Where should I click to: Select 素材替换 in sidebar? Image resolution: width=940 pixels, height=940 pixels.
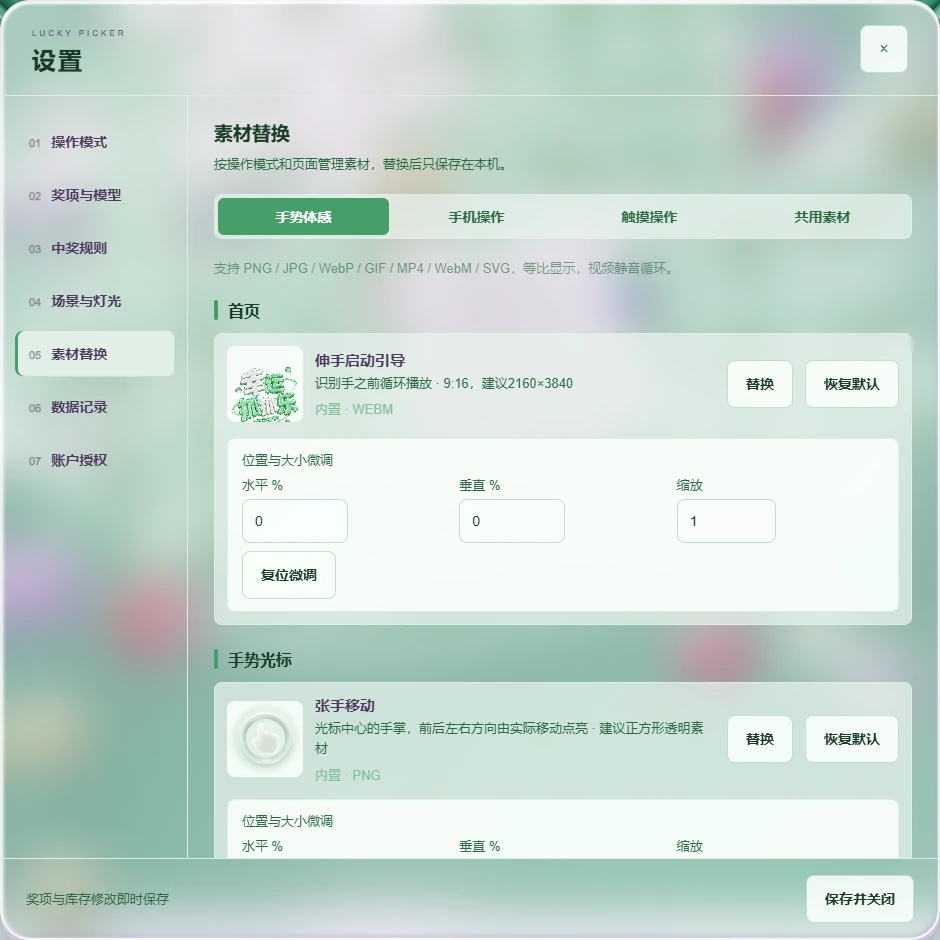point(95,354)
